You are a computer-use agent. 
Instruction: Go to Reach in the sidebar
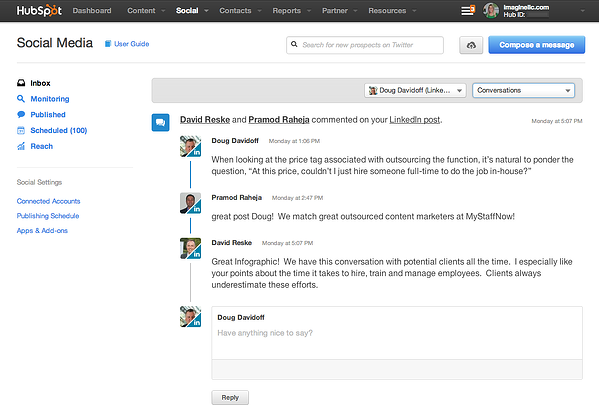coord(42,146)
